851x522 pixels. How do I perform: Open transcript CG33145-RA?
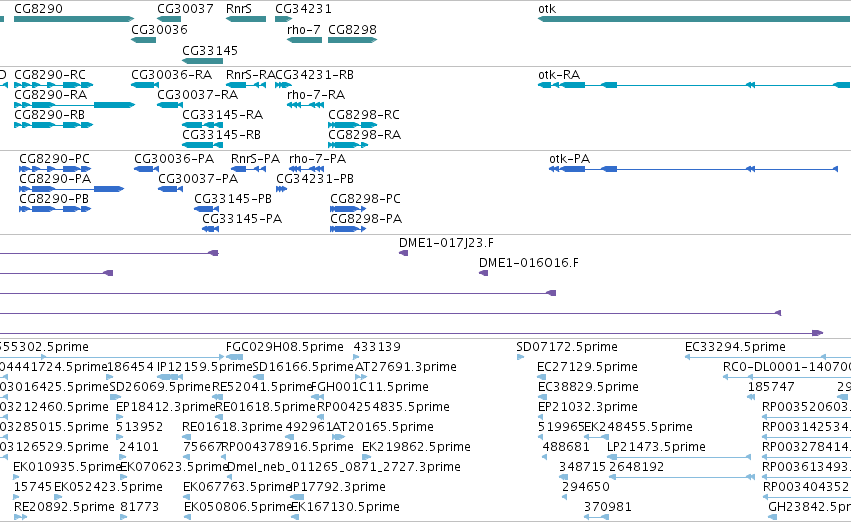click(x=223, y=114)
